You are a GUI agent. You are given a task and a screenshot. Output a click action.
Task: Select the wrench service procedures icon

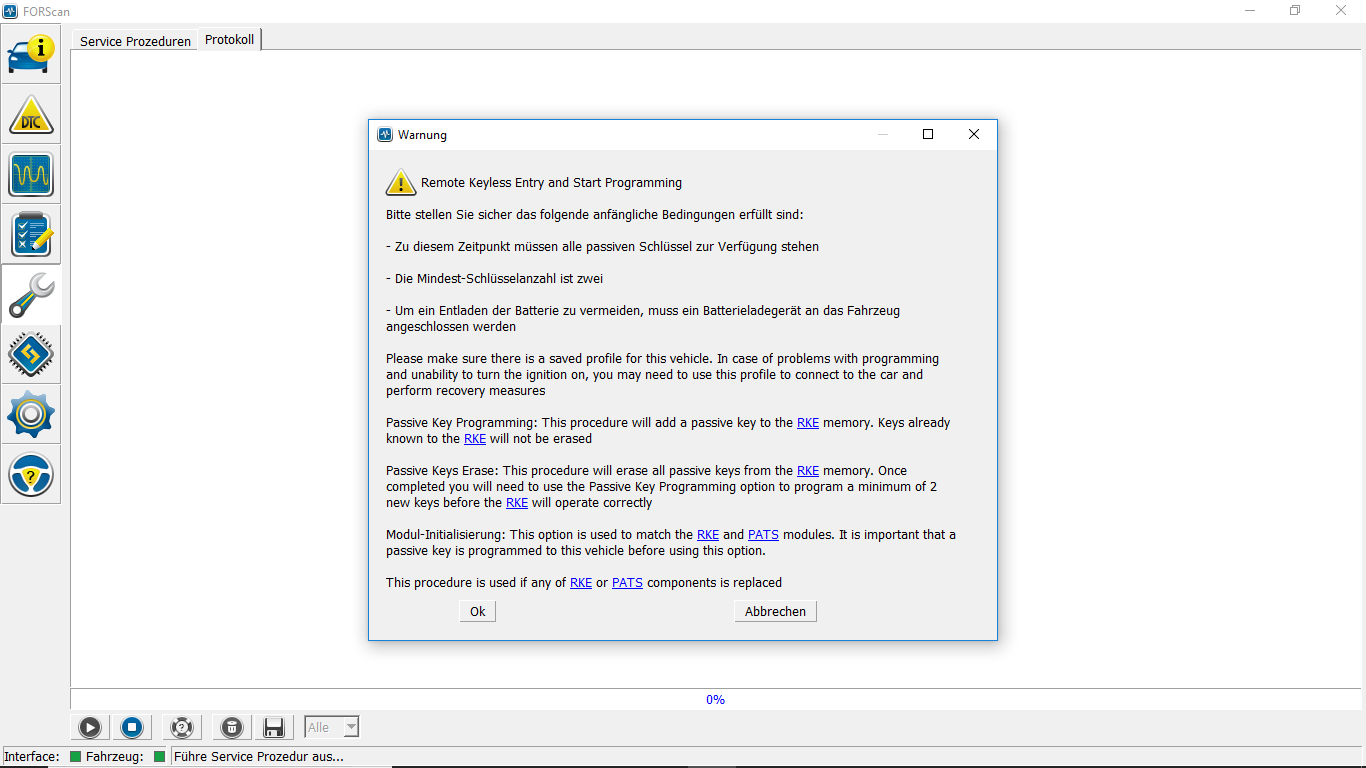coord(31,295)
